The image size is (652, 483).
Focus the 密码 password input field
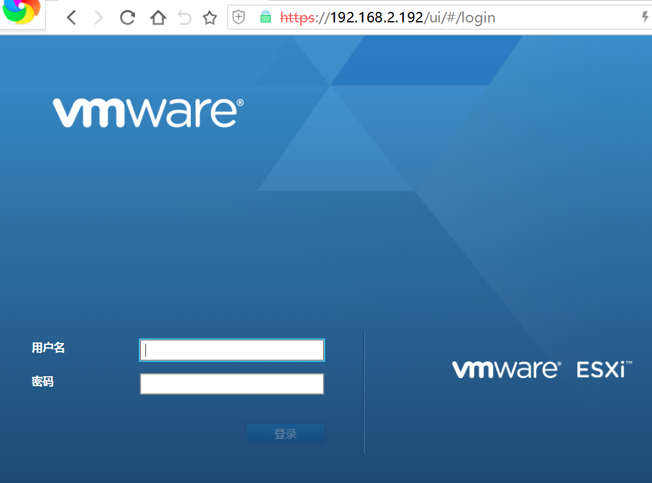[x=232, y=384]
